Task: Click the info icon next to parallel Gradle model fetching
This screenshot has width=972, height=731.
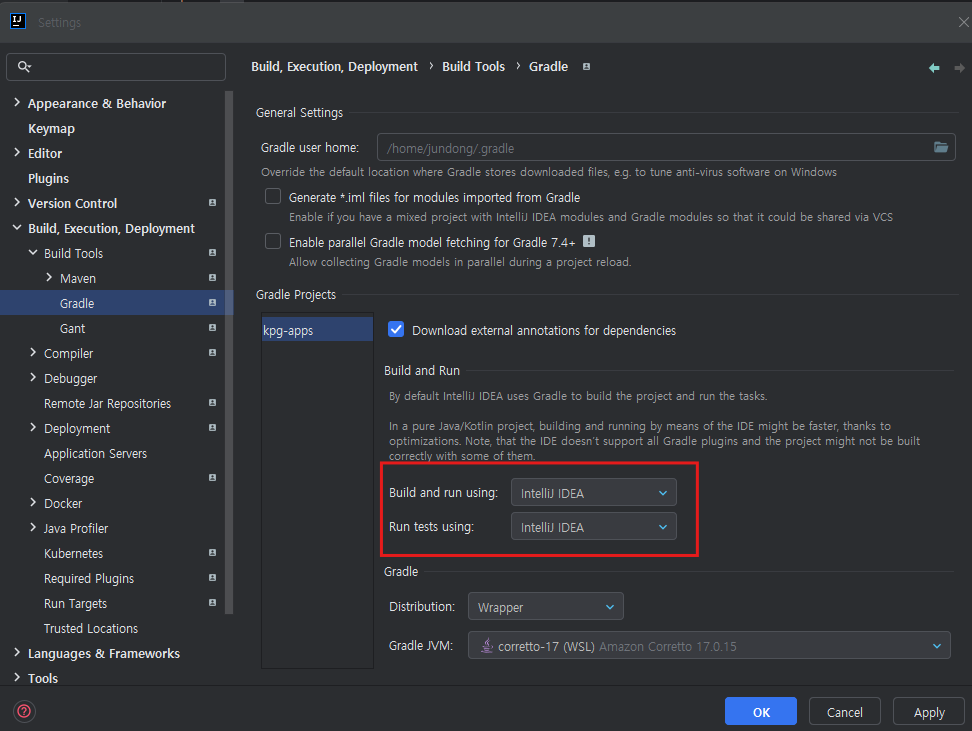Action: [x=589, y=241]
